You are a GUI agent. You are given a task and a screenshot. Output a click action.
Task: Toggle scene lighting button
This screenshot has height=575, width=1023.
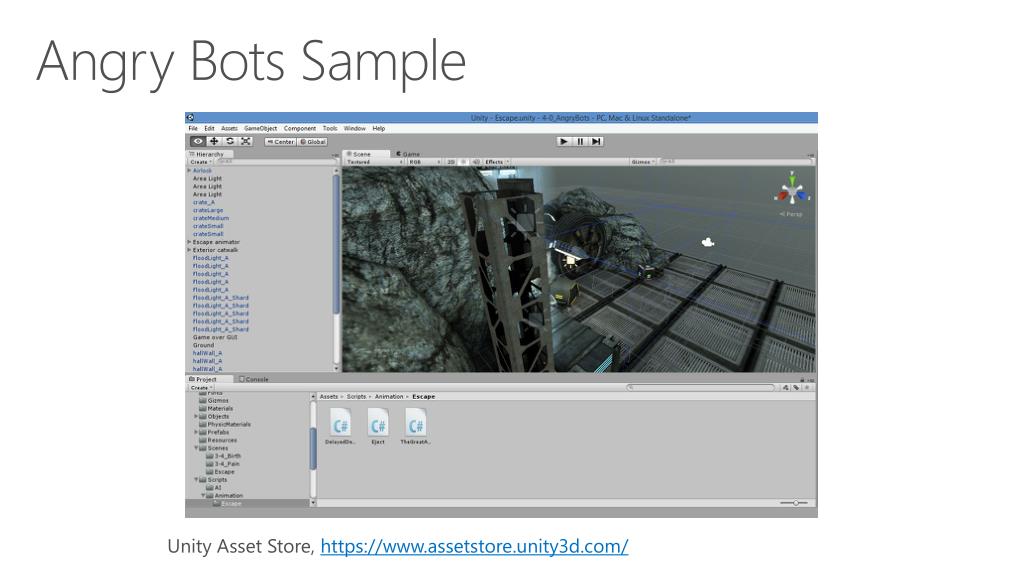pyautogui.click(x=464, y=162)
